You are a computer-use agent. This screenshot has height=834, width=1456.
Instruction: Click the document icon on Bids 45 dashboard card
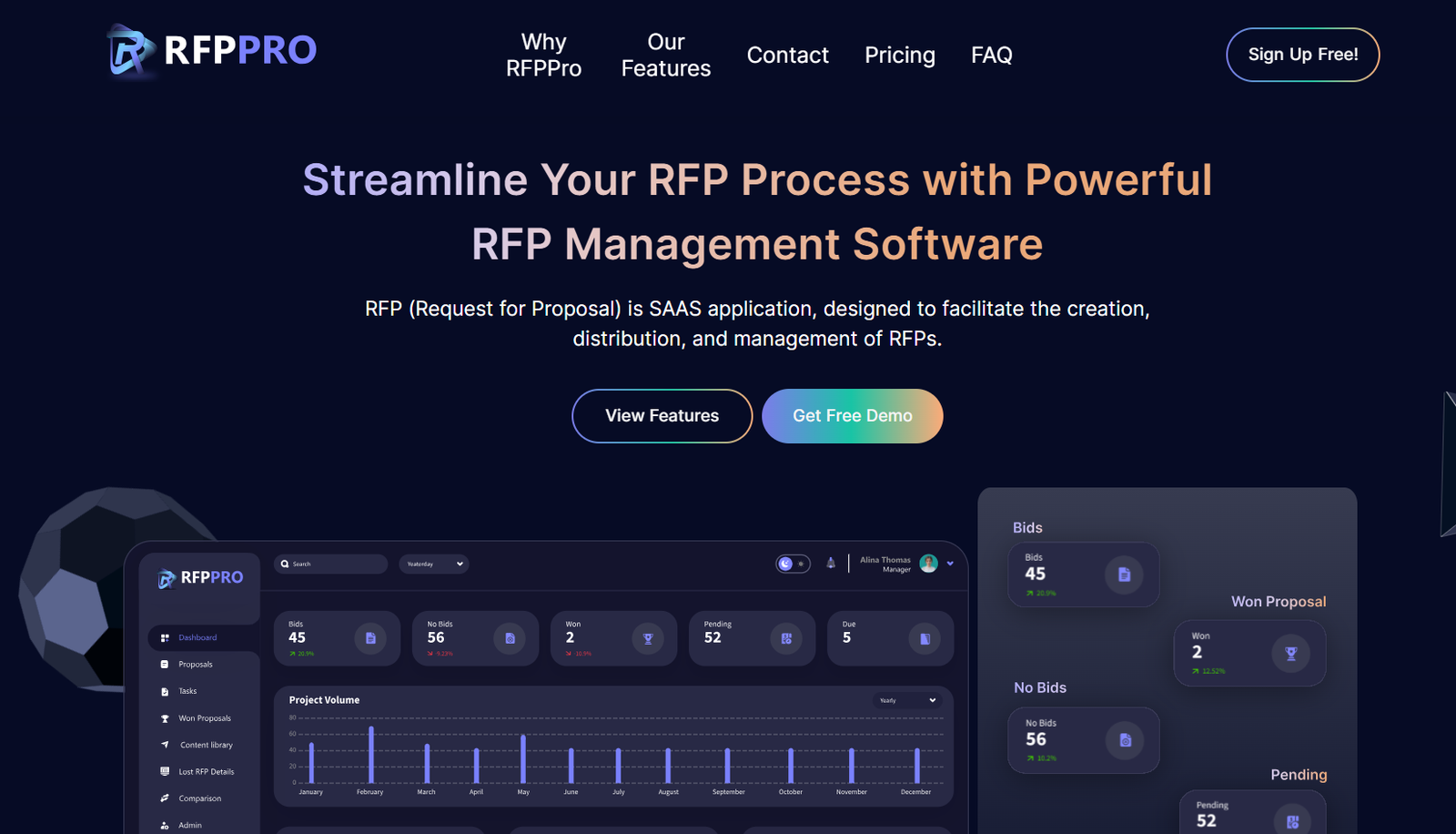click(370, 638)
